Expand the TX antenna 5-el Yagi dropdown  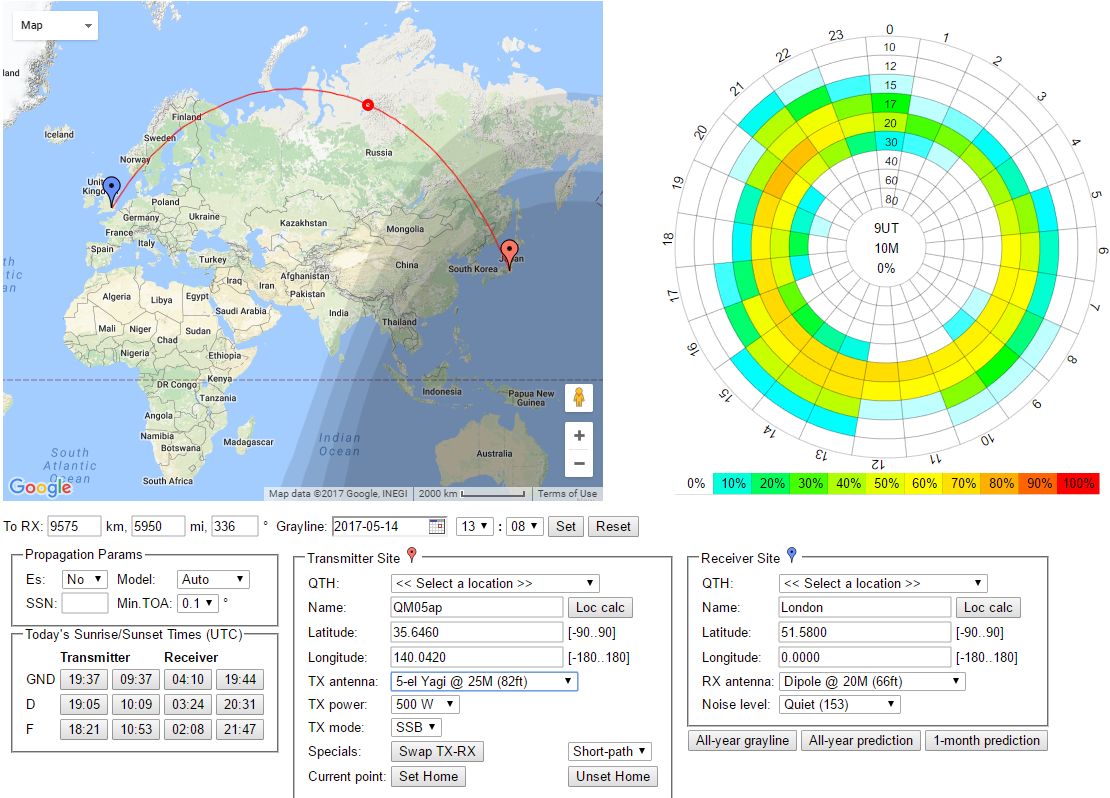484,681
